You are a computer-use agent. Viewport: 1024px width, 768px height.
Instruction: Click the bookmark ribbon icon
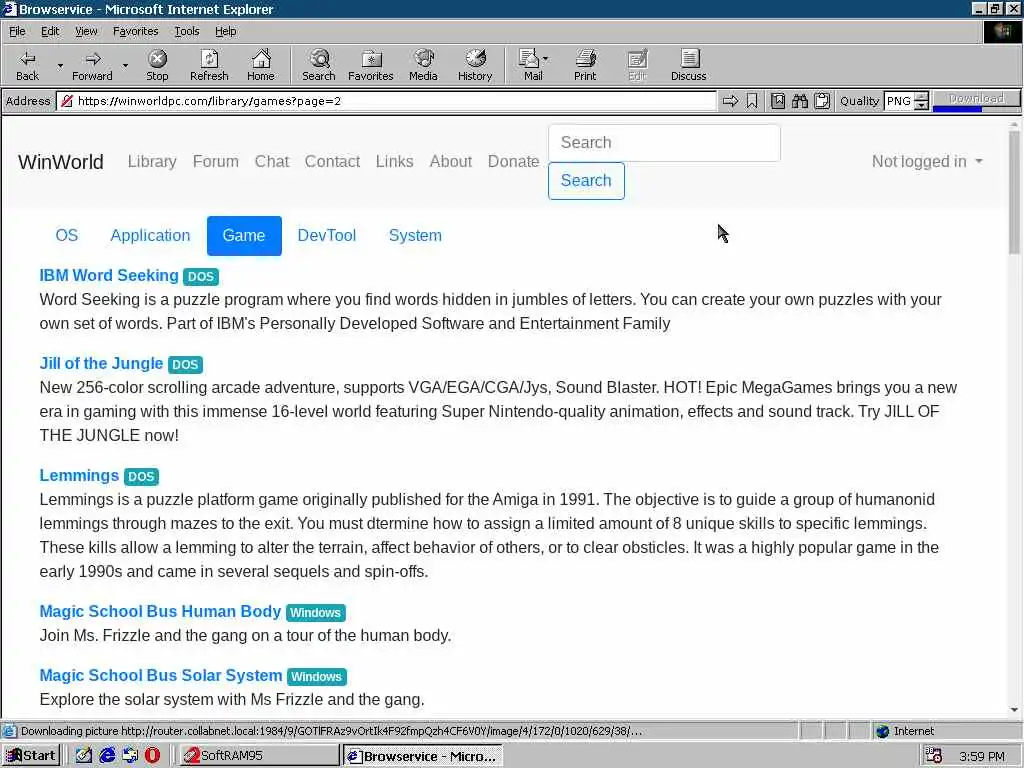point(752,101)
